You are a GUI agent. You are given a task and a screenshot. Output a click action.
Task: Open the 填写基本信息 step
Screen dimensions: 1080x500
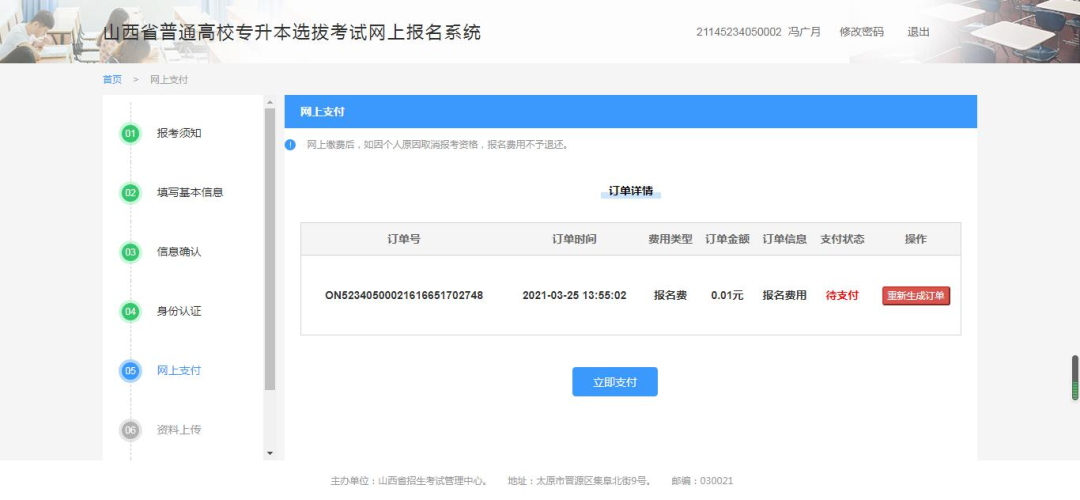[190, 192]
